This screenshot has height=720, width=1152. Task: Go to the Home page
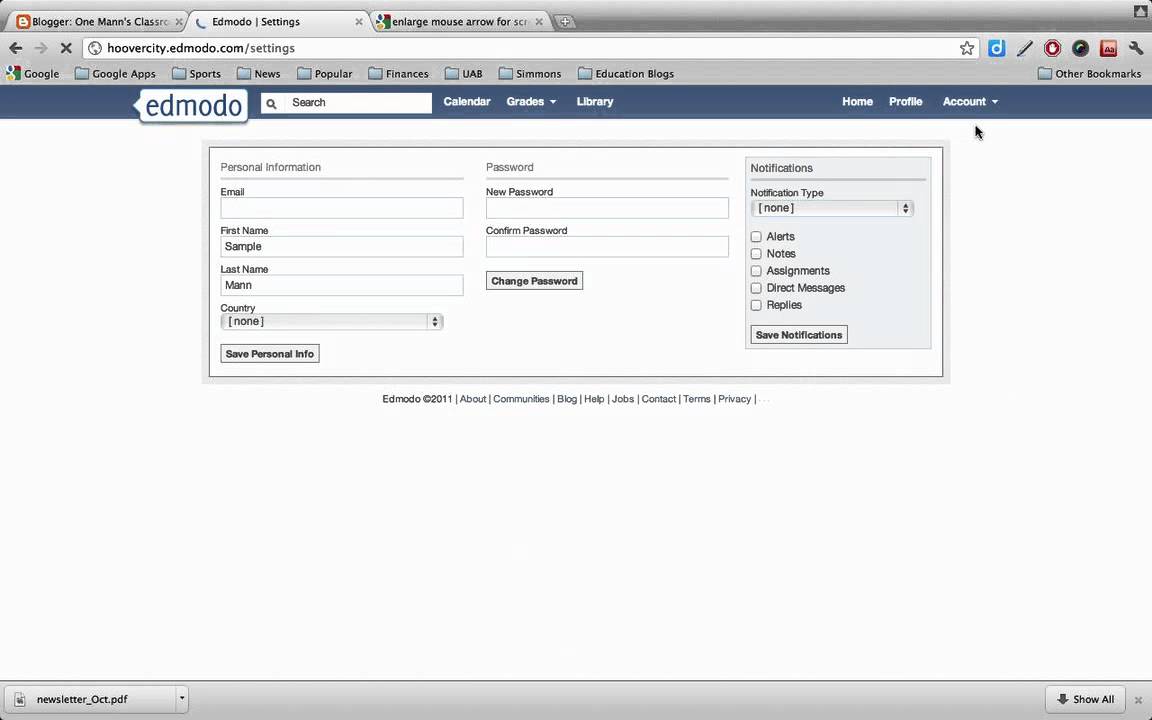click(857, 102)
